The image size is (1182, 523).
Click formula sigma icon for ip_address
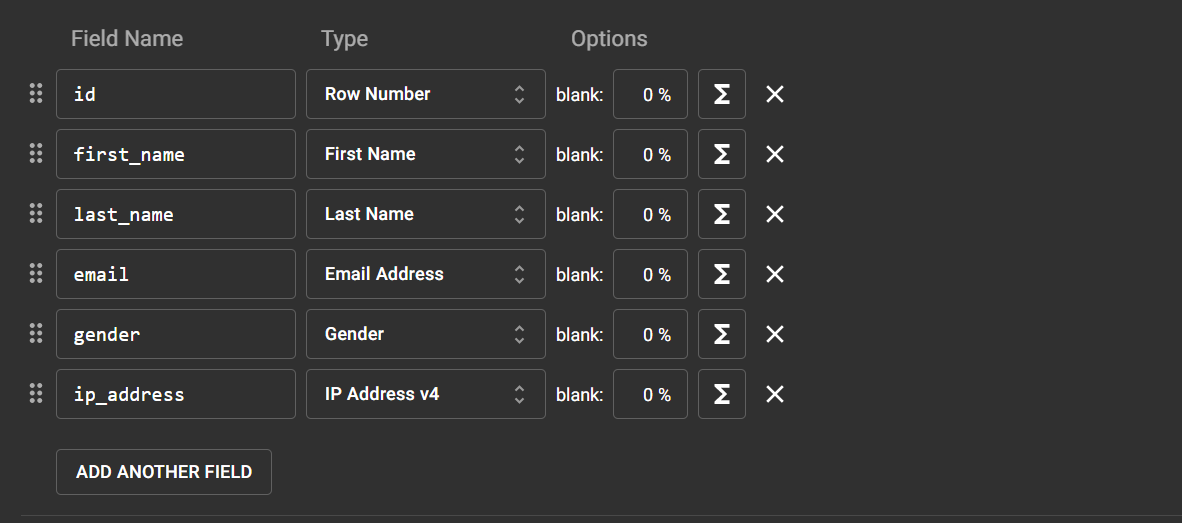click(721, 394)
